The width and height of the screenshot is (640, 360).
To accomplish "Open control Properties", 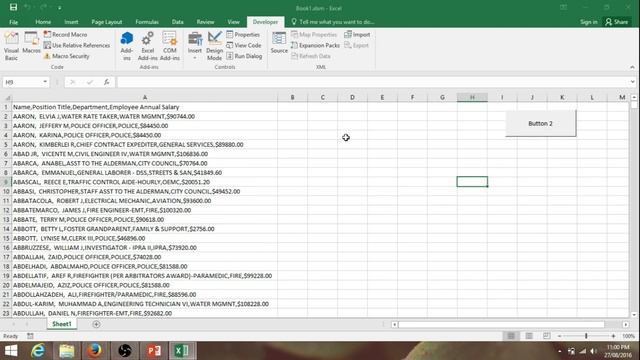I will pos(243,35).
